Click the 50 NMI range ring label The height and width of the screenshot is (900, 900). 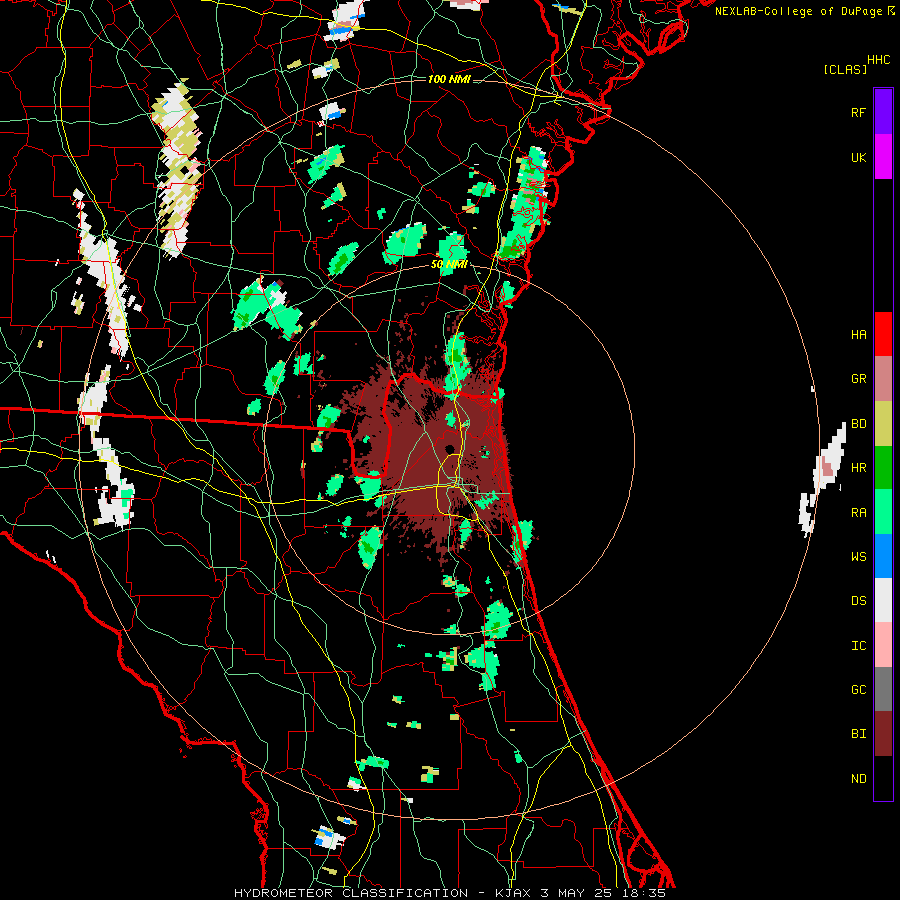448,264
